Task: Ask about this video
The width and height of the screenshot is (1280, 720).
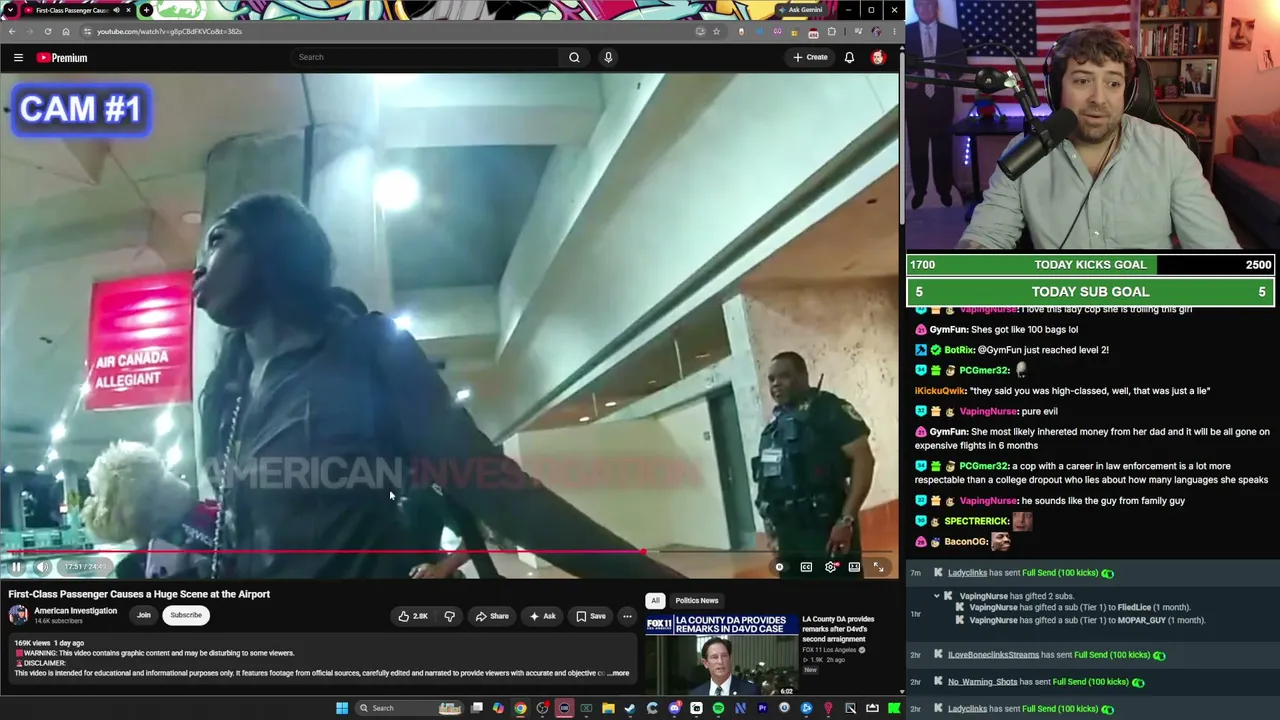Action: click(x=543, y=616)
